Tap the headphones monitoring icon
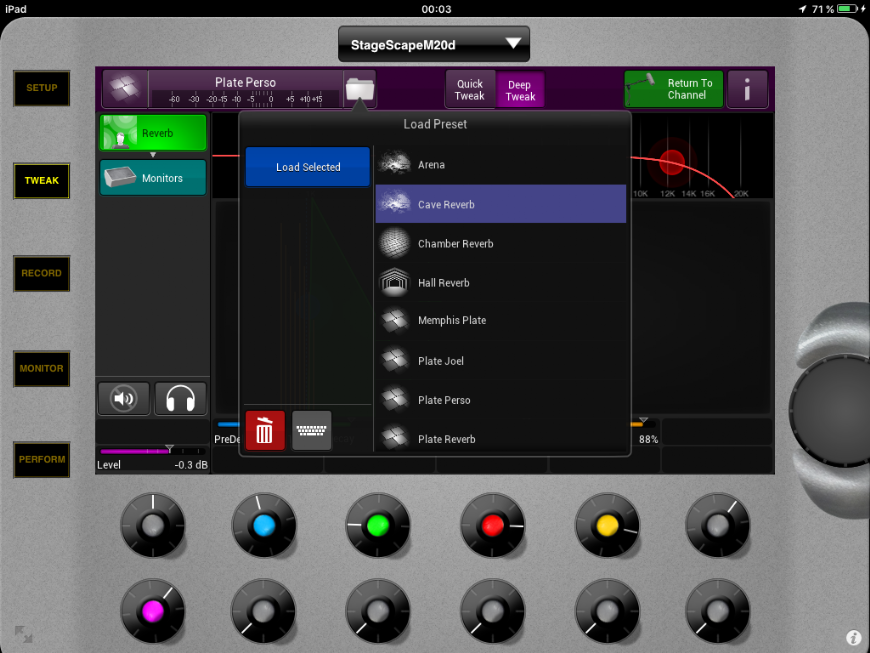 coord(180,399)
